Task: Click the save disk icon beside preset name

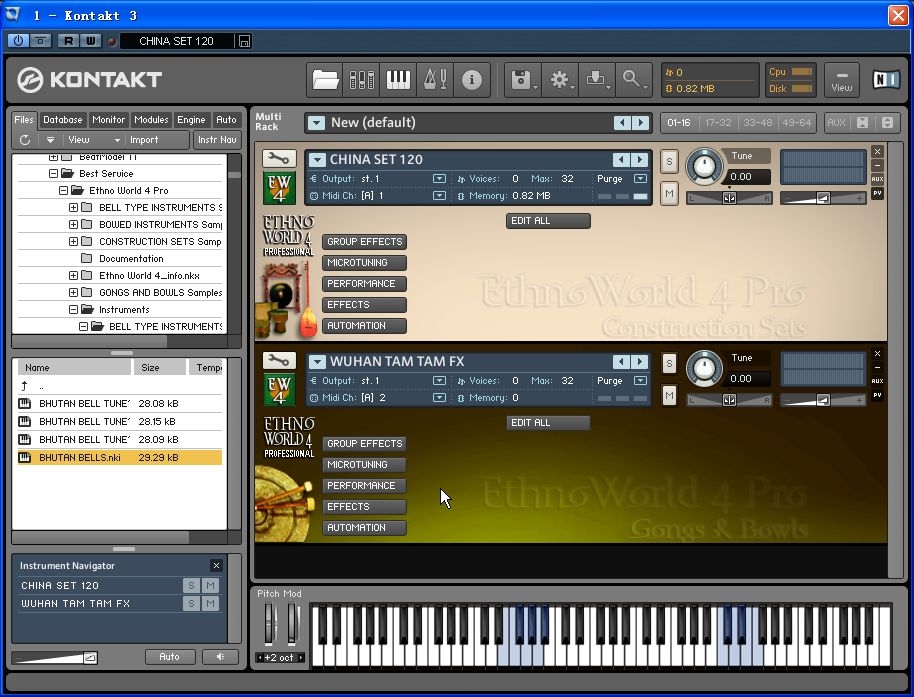Action: [x=244, y=41]
